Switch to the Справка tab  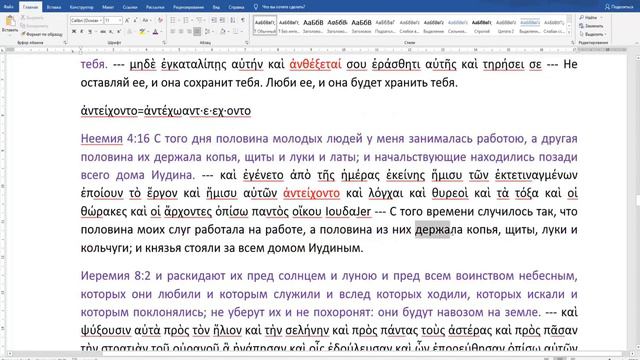tap(236, 7)
